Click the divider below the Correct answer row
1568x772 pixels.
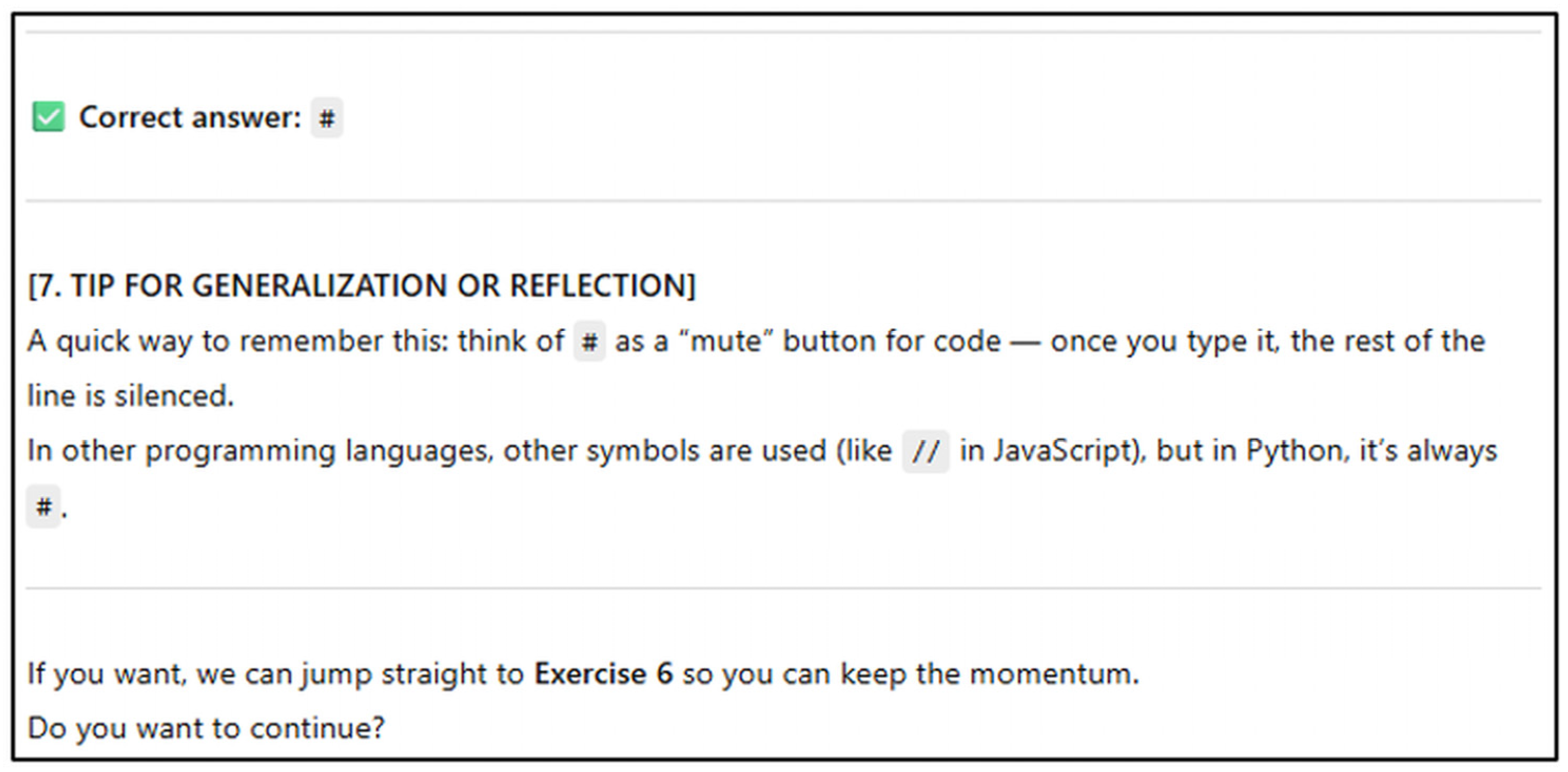pyautogui.click(x=783, y=200)
